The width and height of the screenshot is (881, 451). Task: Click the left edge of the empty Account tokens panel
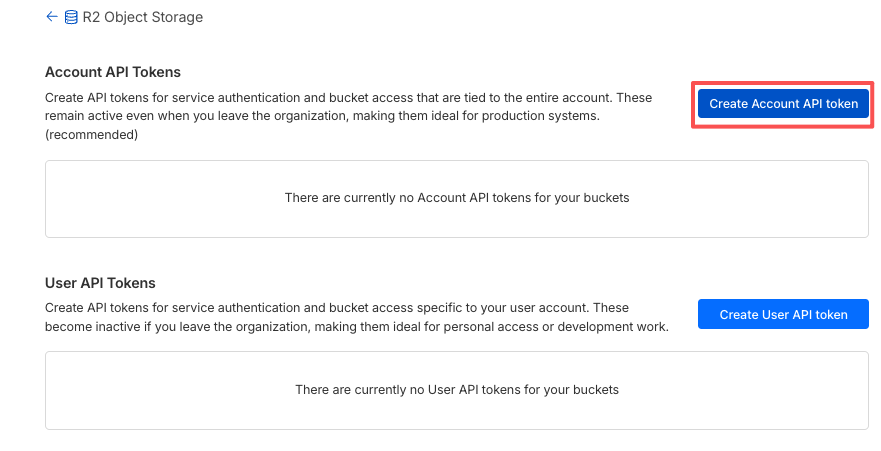click(48, 199)
